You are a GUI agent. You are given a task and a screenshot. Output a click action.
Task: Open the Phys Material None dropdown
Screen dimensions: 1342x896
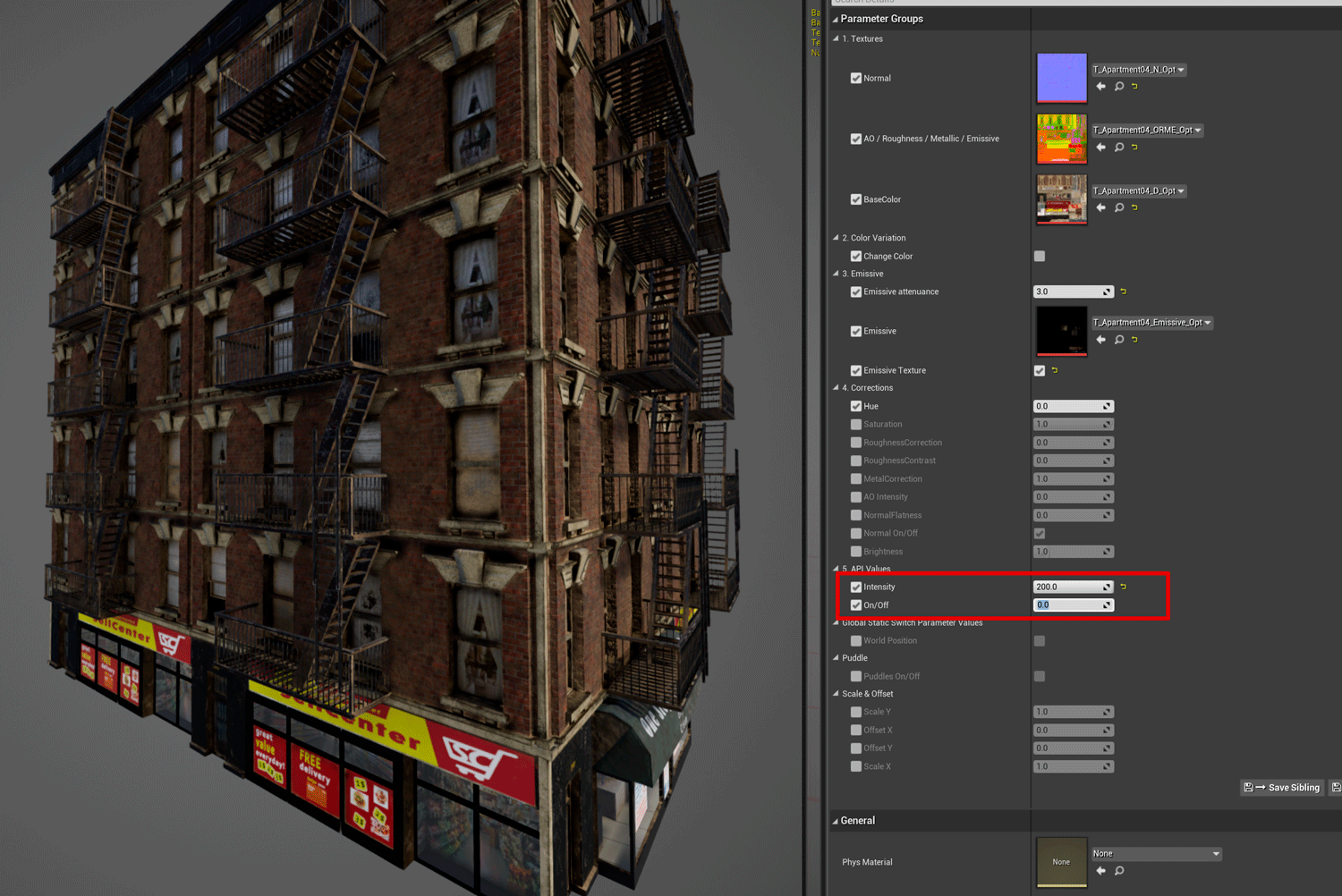click(x=1156, y=854)
